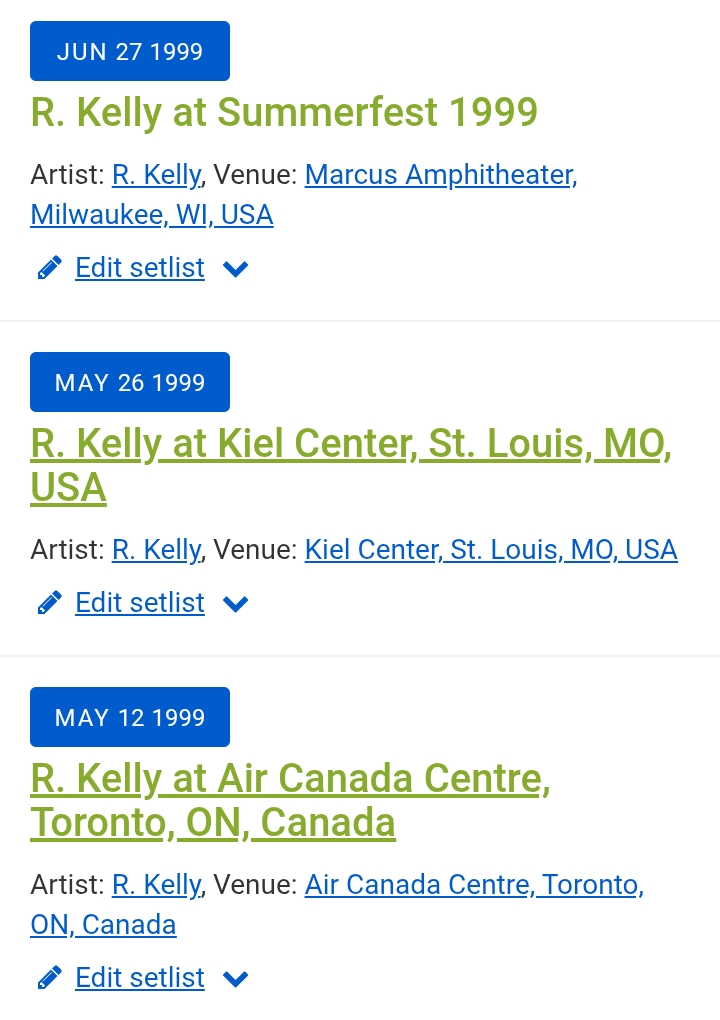Click the MAY 26 1999 date badge
Screen dimensions: 720x1020
click(130, 382)
